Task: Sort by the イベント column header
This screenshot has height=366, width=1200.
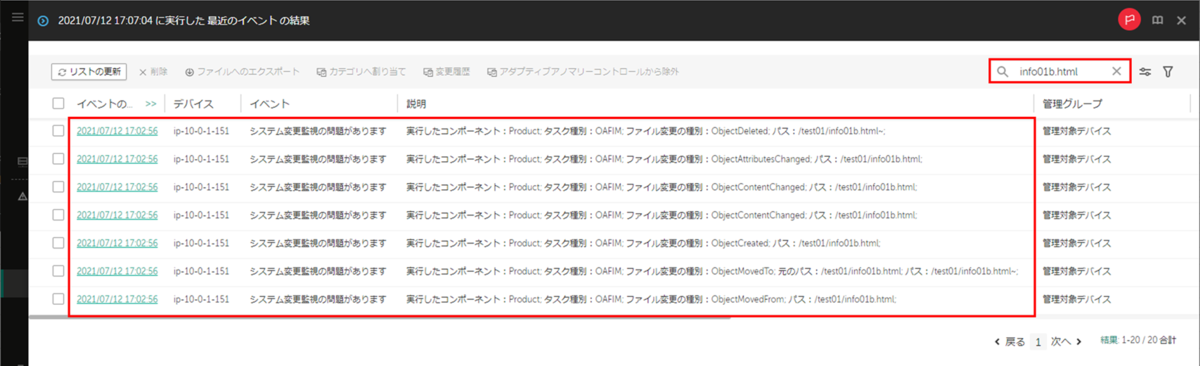Action: [270, 103]
